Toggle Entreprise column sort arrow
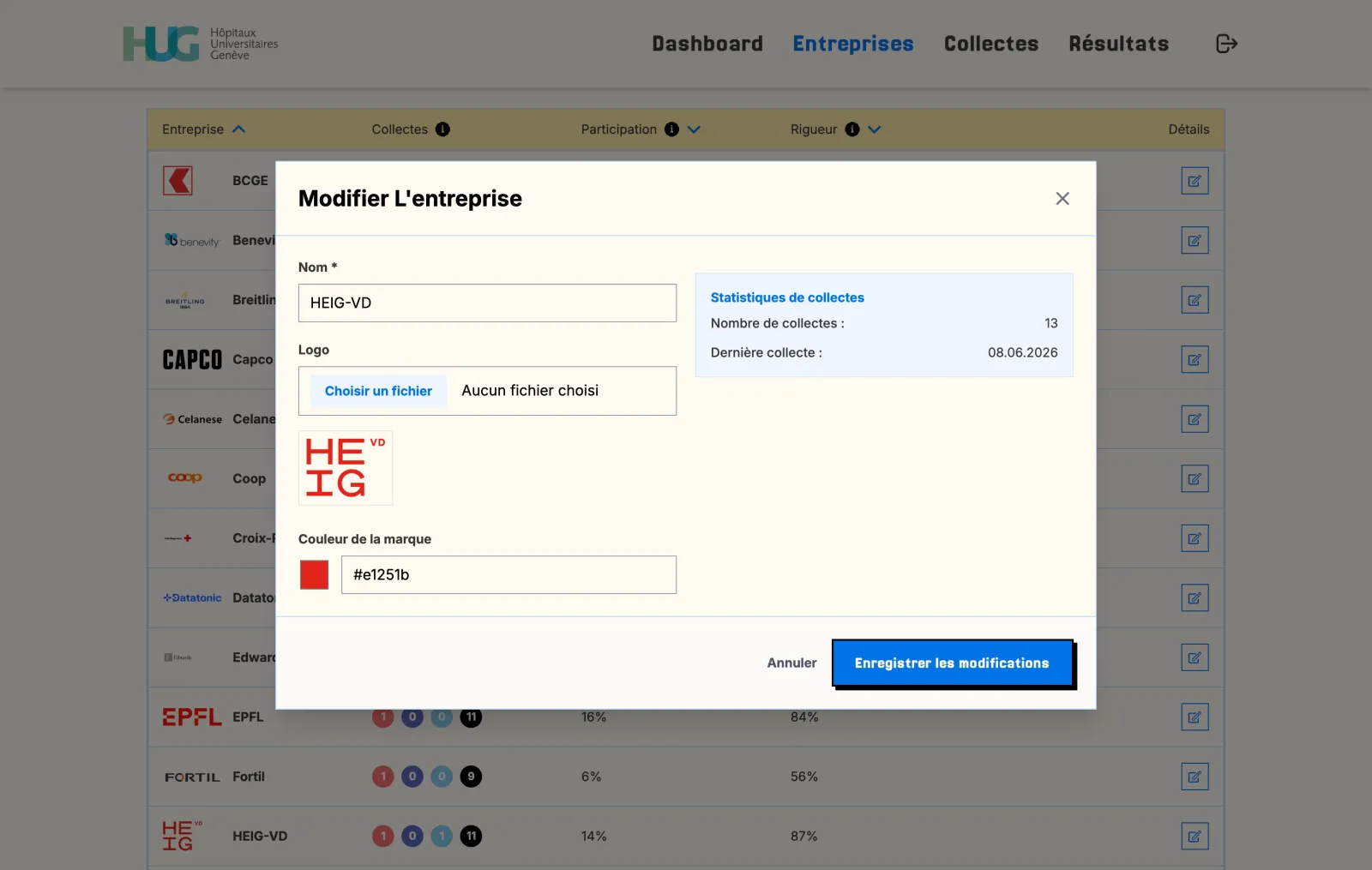This screenshot has height=870, width=1372. [x=238, y=129]
